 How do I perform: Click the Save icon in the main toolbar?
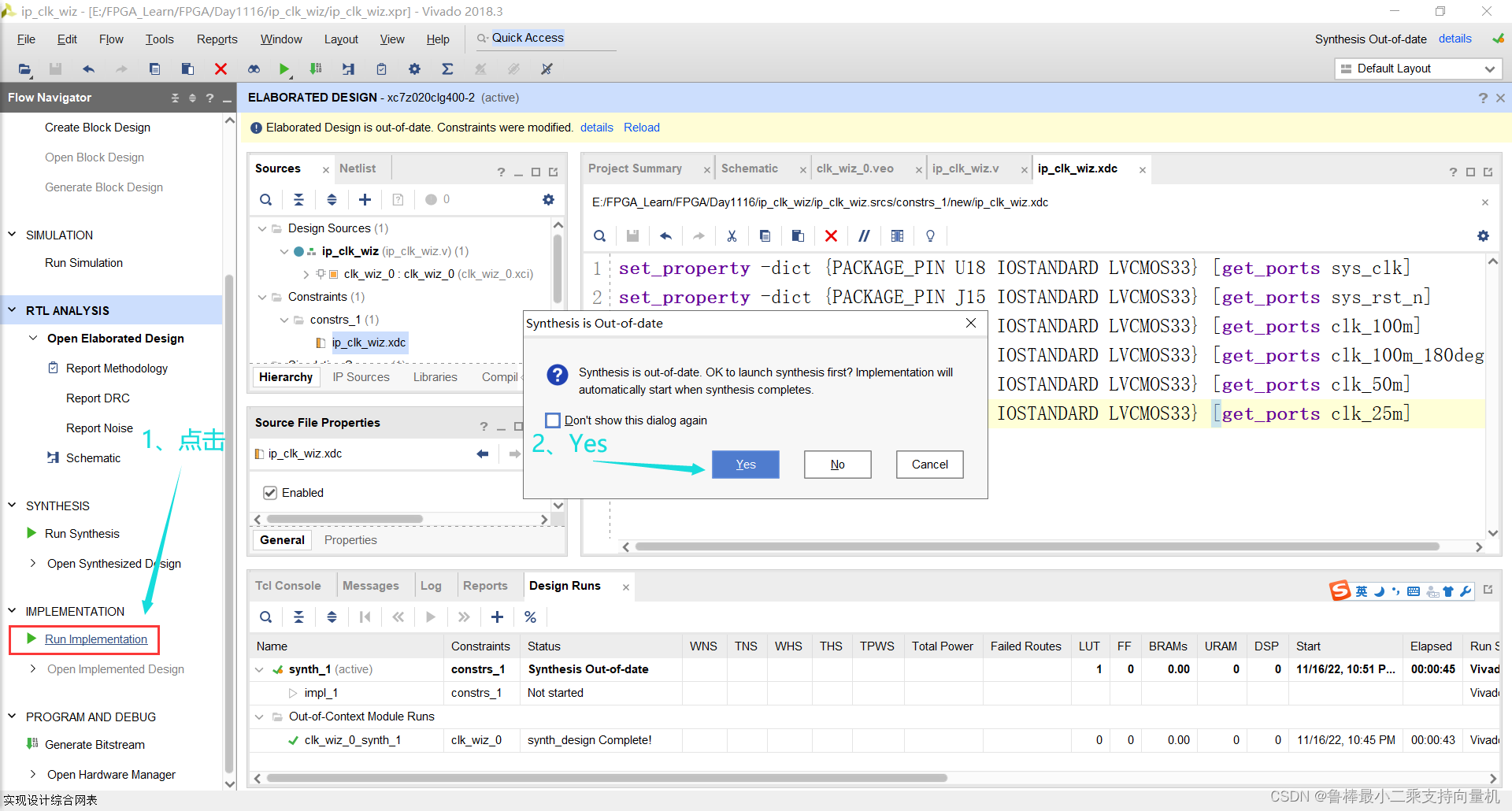pos(55,69)
